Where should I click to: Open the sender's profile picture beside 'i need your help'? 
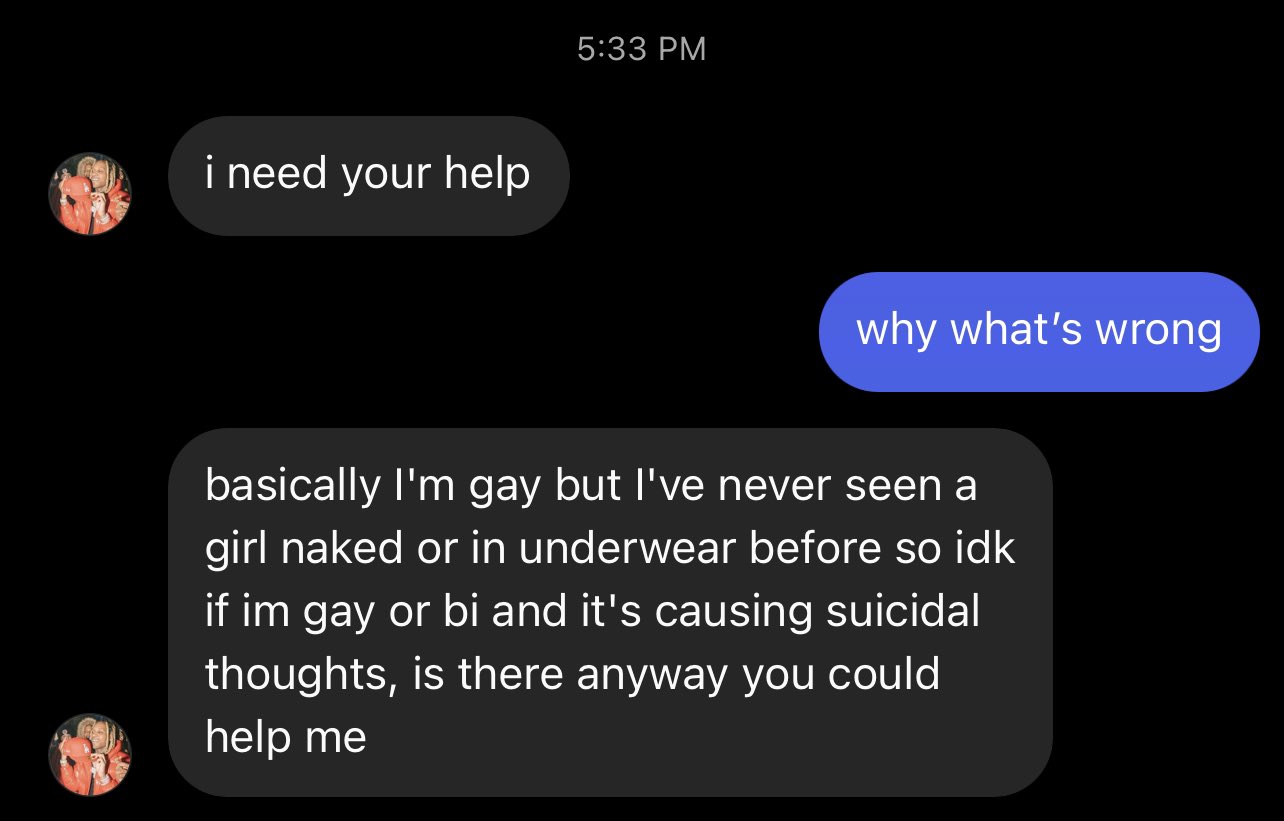(x=90, y=194)
